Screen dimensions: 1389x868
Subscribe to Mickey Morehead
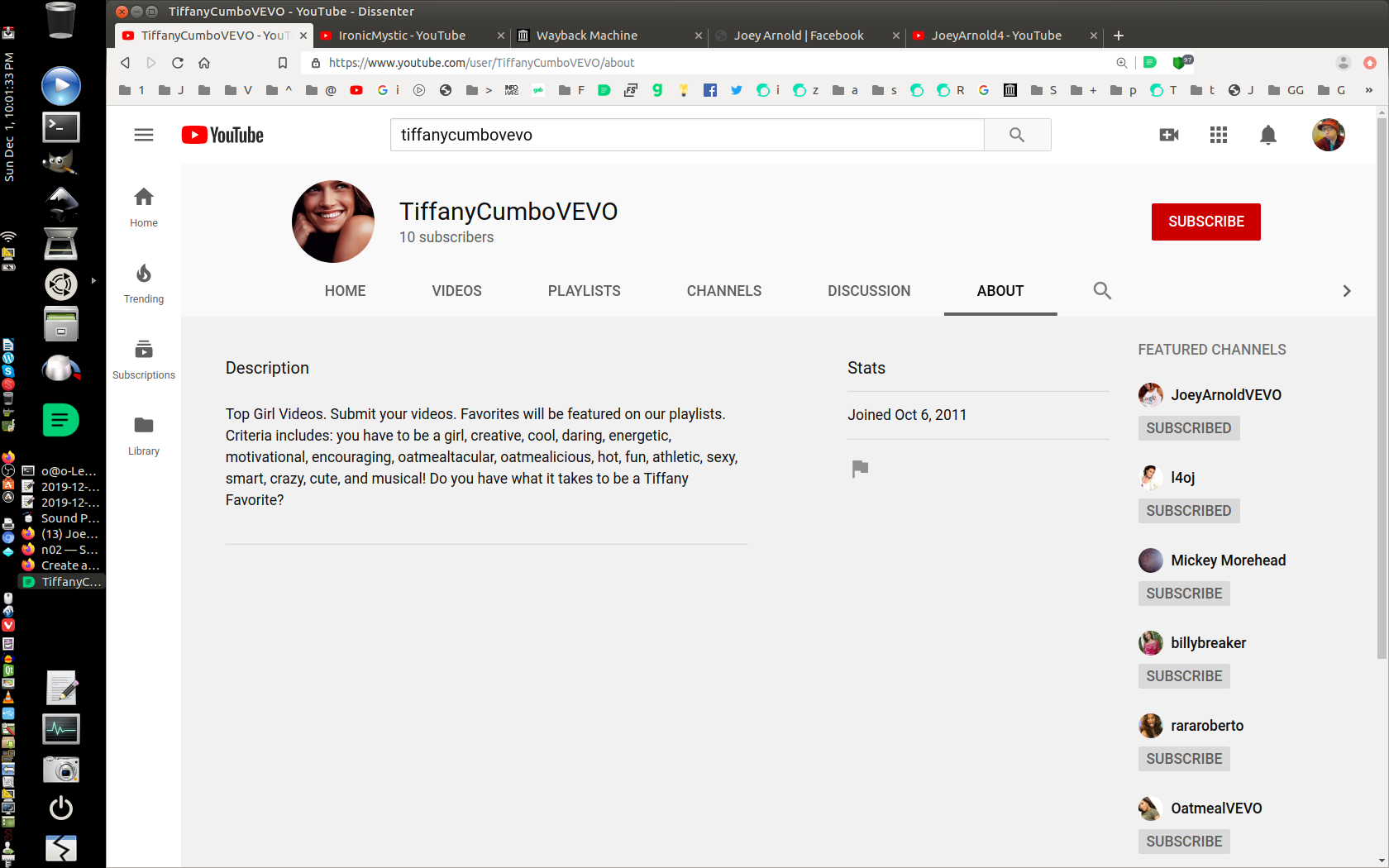[1184, 594]
